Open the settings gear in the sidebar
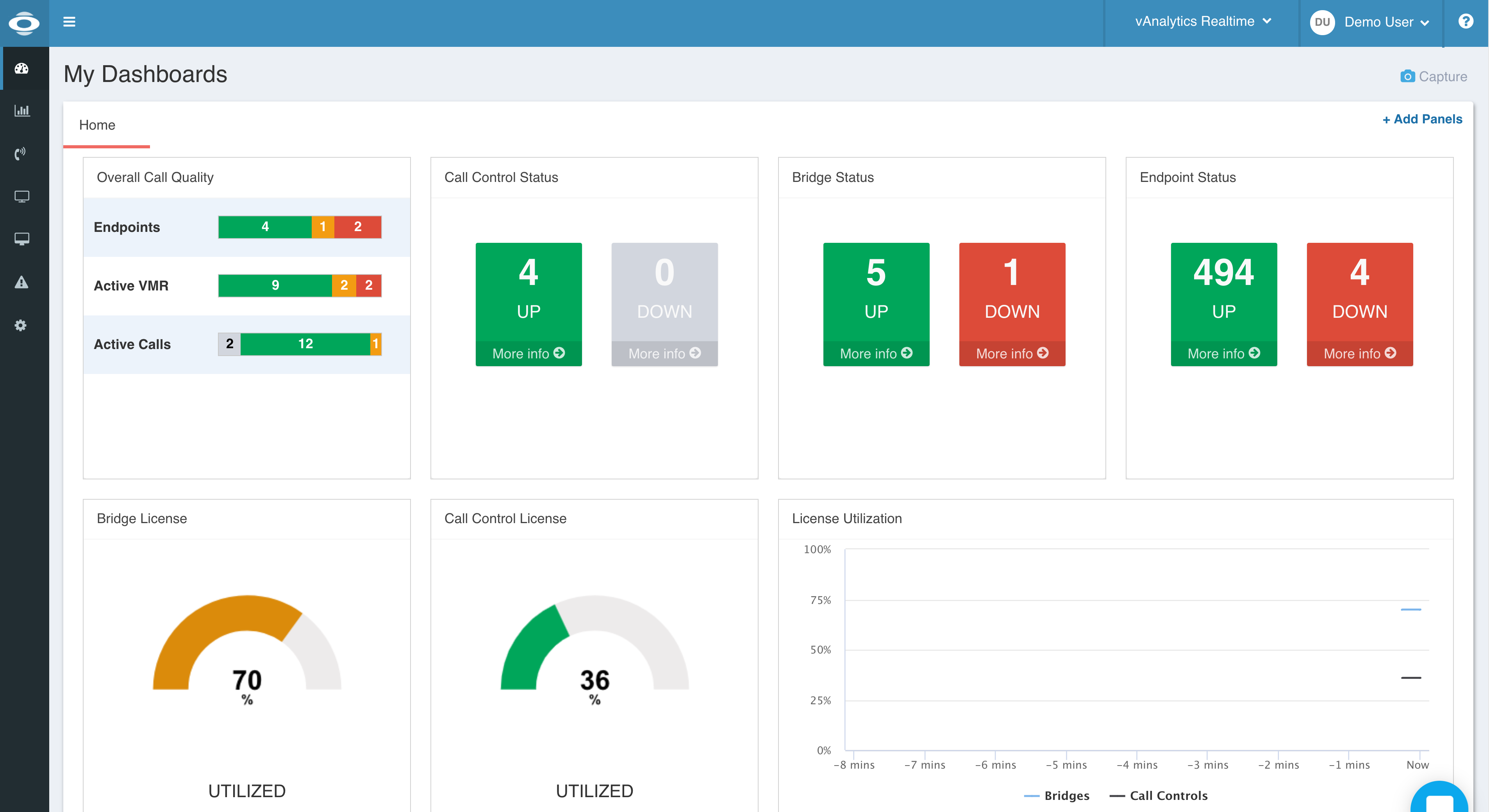This screenshot has height=812, width=1489. pos(21,326)
